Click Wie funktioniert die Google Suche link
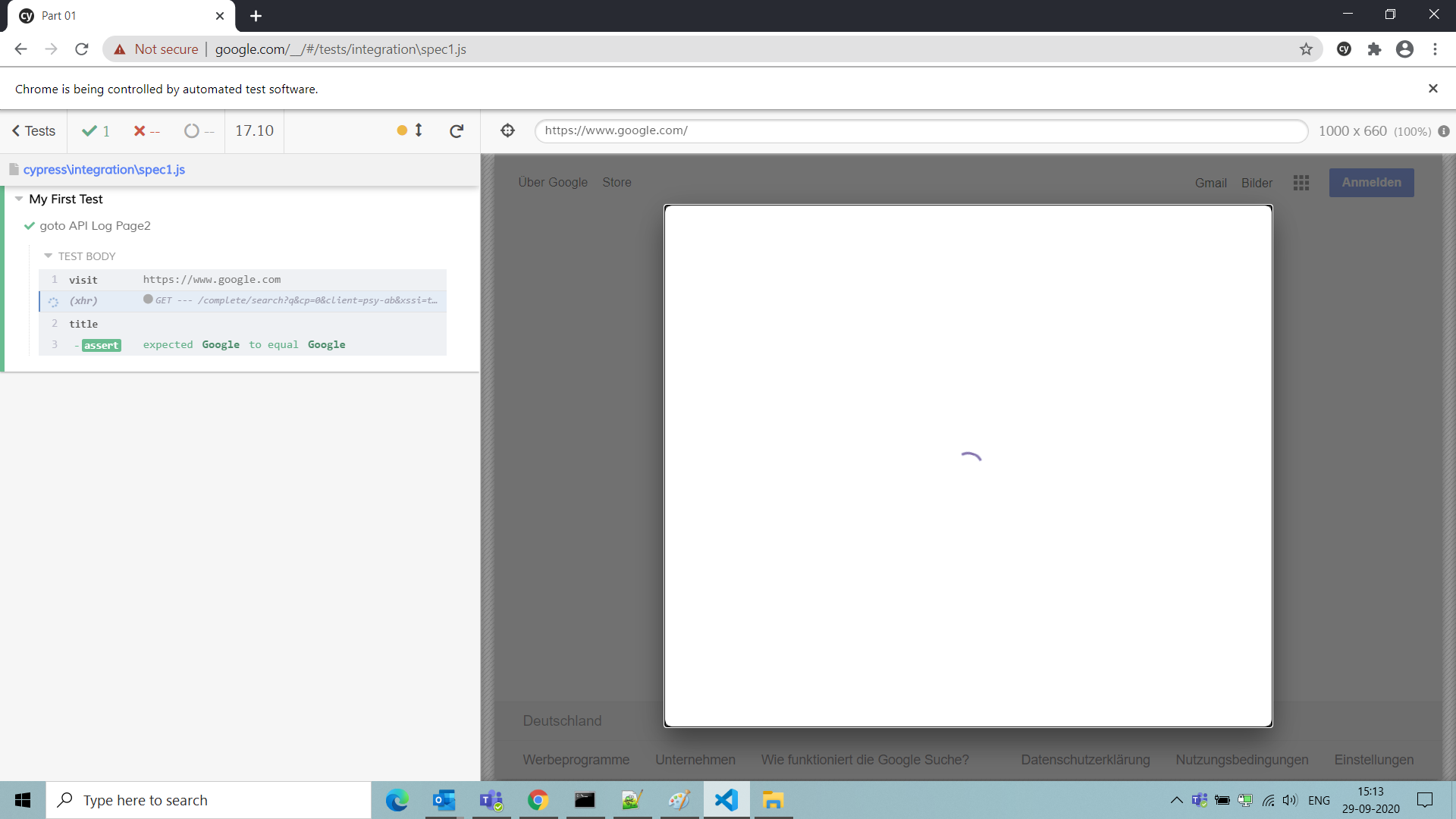The width and height of the screenshot is (1456, 819). [864, 760]
